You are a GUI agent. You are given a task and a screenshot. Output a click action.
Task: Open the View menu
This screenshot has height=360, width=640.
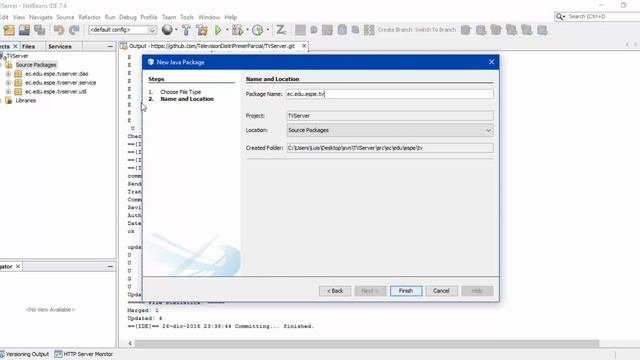point(19,17)
